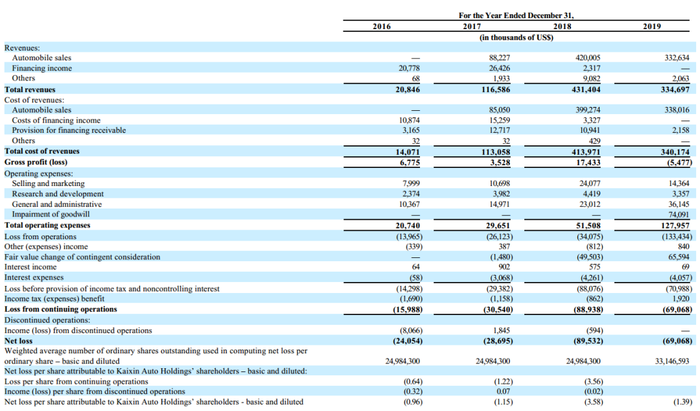Screen dimensions: 700x411
Task: Click the 2017 automobile sales revenue 88,227
Action: point(500,58)
